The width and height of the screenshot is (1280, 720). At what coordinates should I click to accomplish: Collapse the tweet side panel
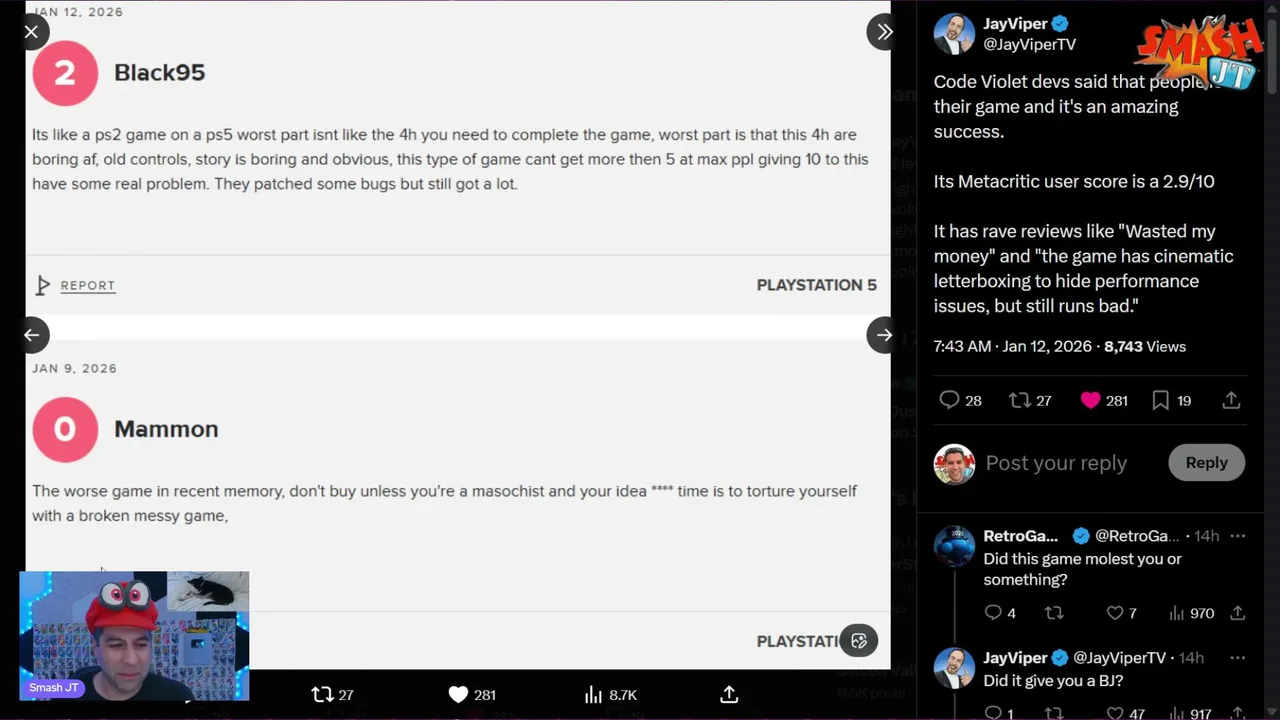pyautogui.click(x=884, y=32)
